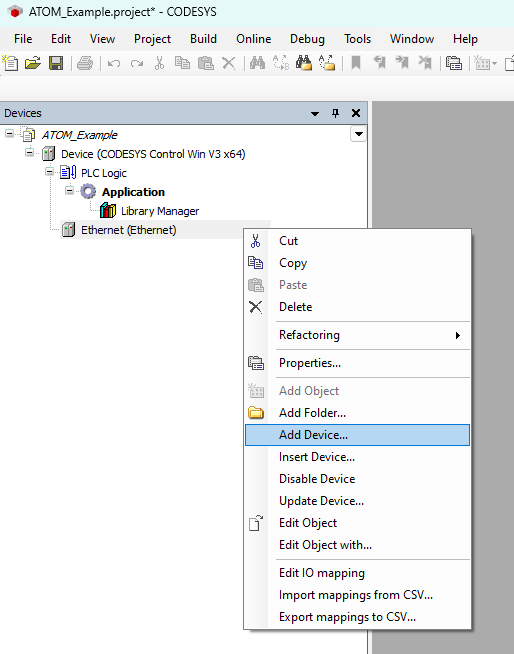Viewport: 514px width, 654px height.
Task: Click the Cut scissors toolbar icon
Action: (159, 63)
